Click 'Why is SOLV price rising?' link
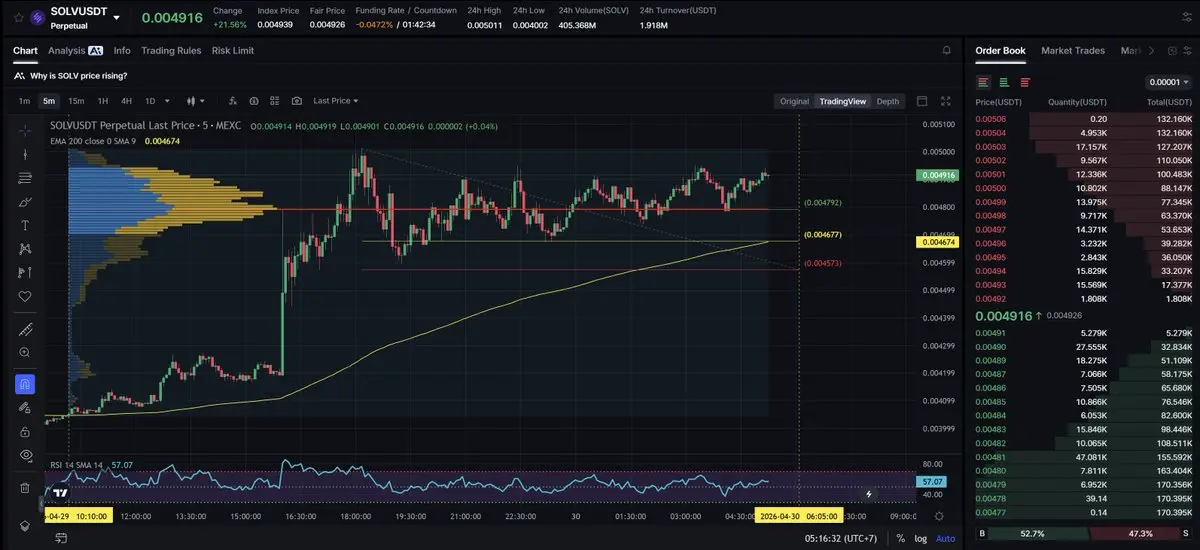The image size is (1200, 550). 78,76
